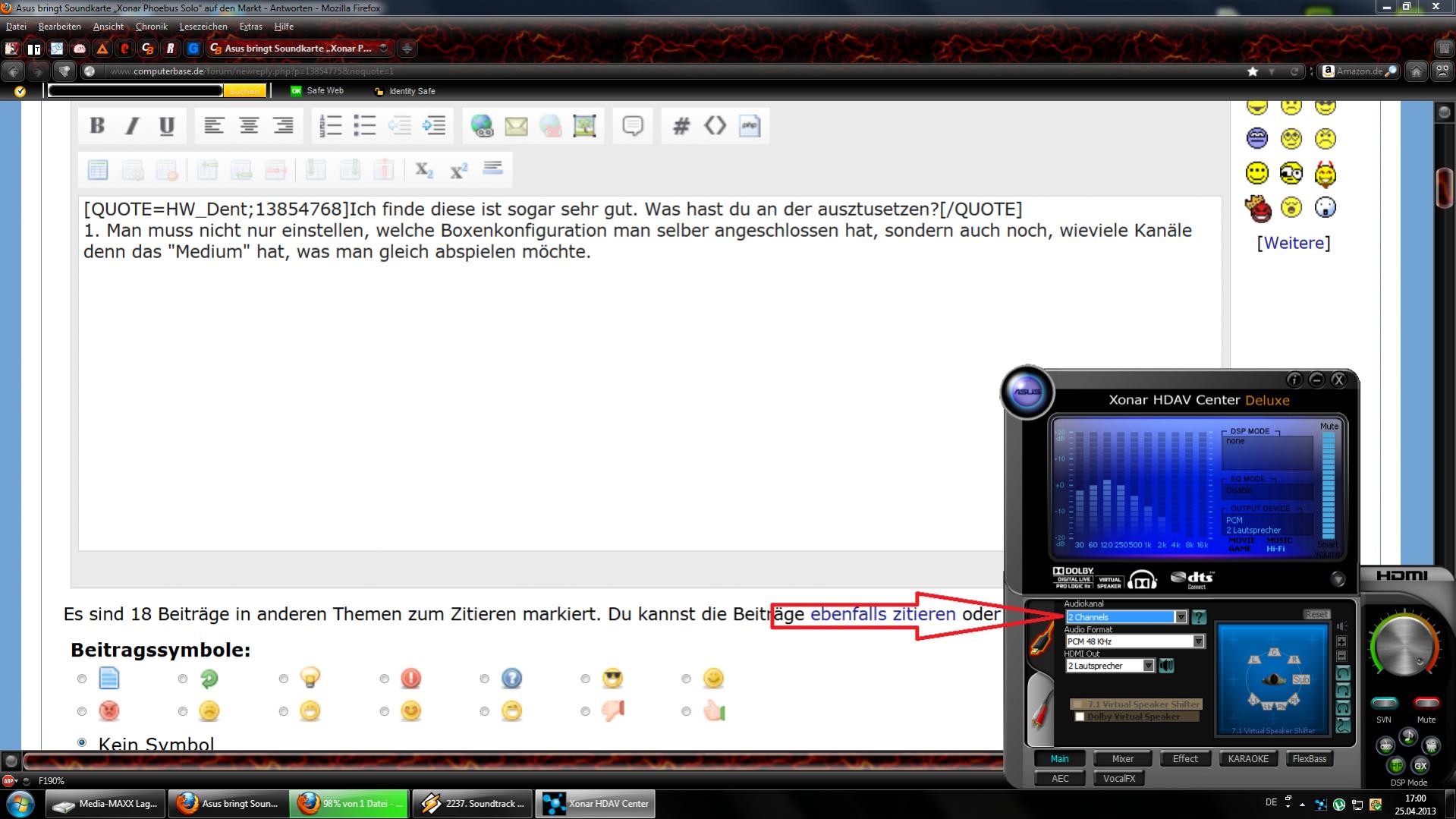
Task: Select the Kein Symbol radio option
Action: pyautogui.click(x=82, y=742)
